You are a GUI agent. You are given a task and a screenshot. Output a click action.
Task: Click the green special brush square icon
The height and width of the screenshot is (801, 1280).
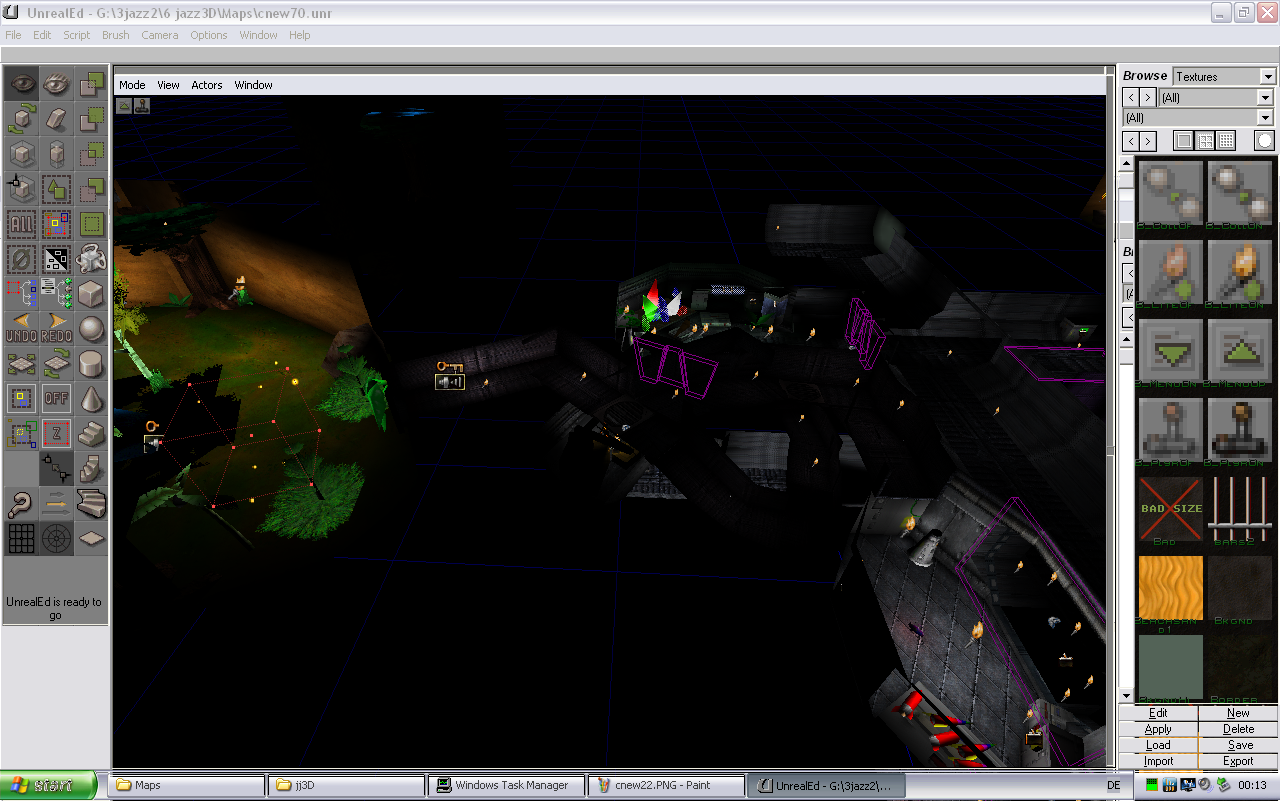[92, 224]
